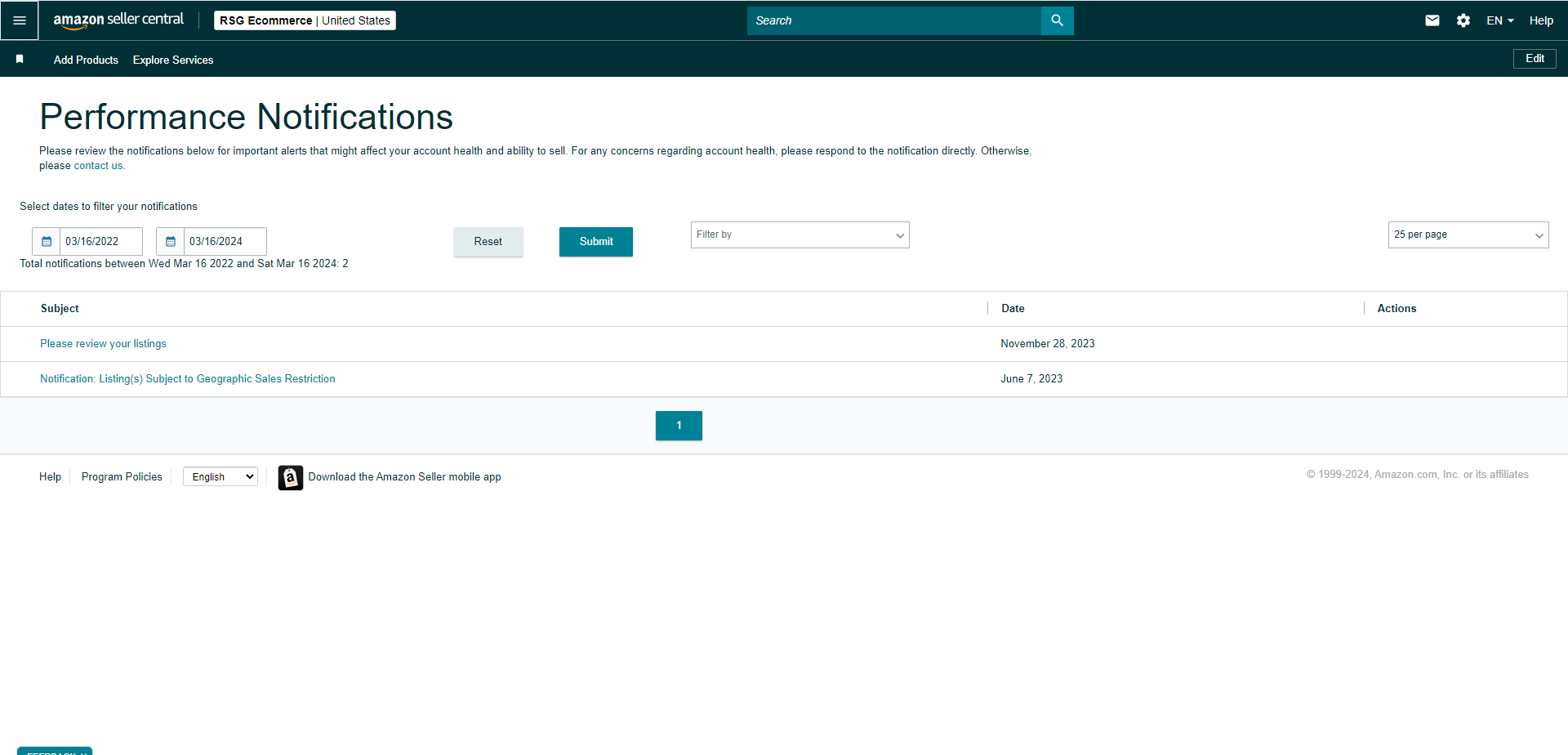Click the Reset button
The width and height of the screenshot is (1568, 755).
click(x=488, y=242)
